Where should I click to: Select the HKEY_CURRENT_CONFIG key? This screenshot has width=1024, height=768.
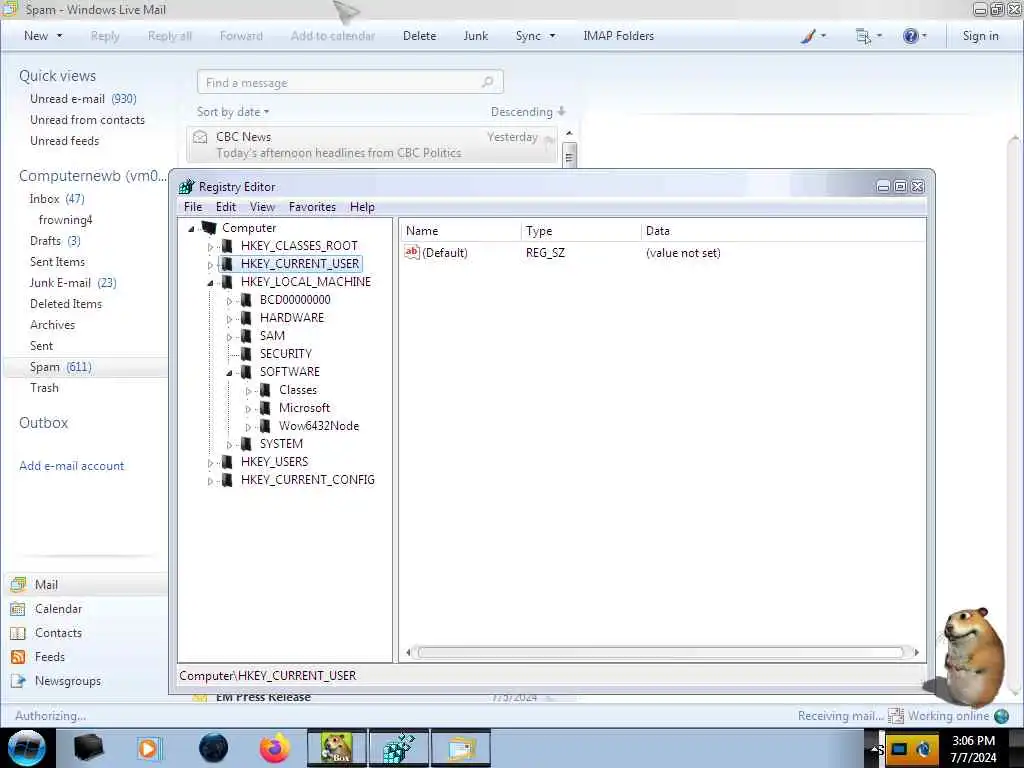click(308, 480)
